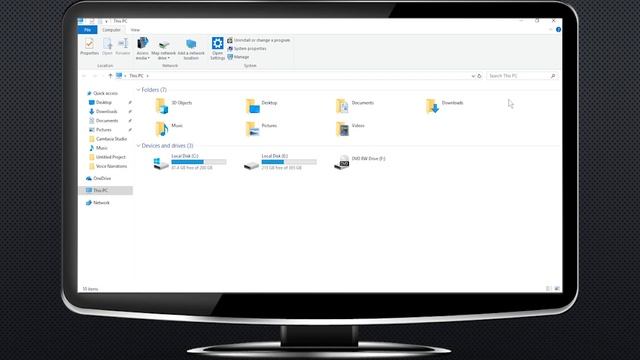Open the address bar history dropdown

(473, 76)
